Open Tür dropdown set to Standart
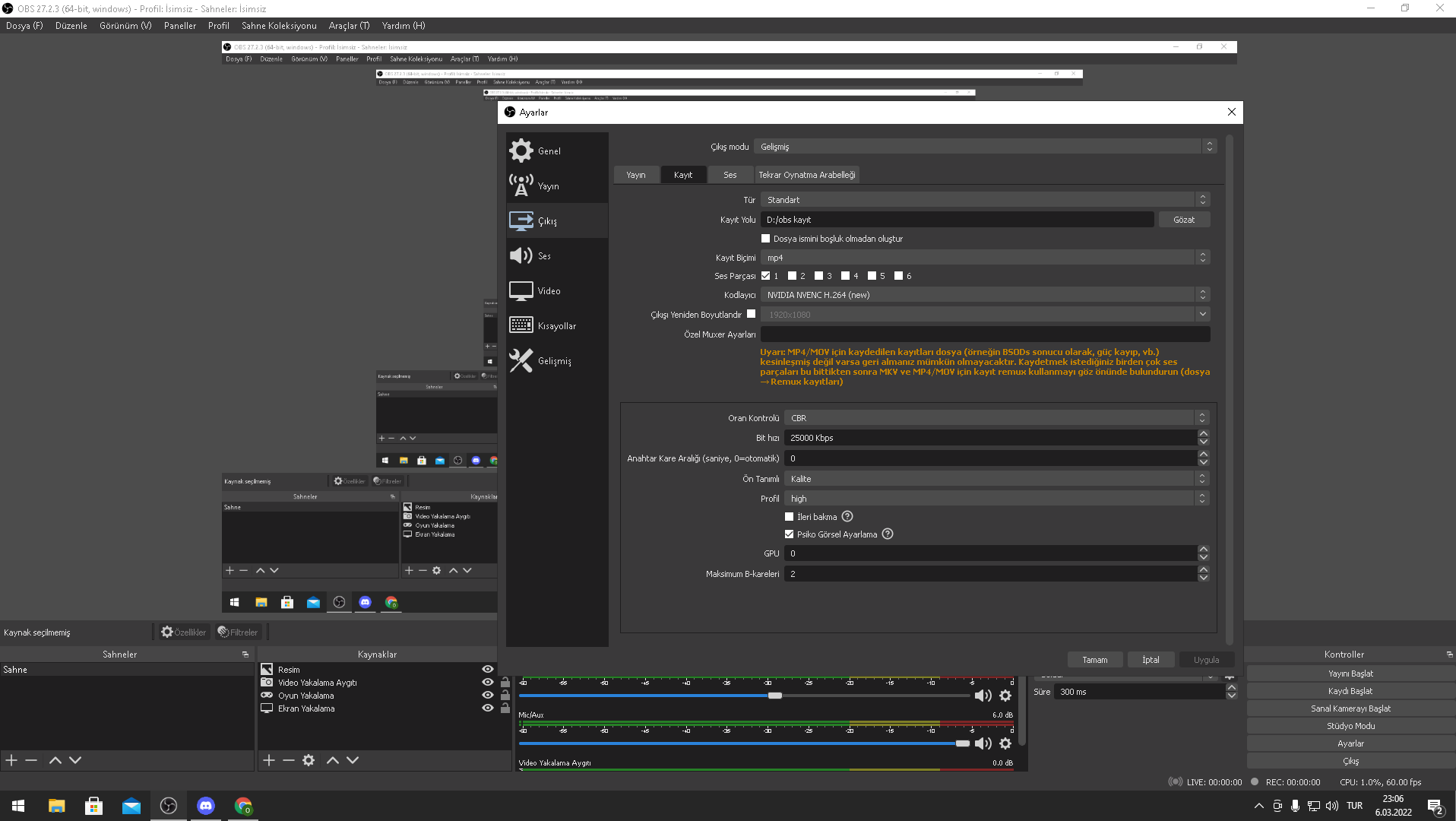This screenshot has height=821, width=1456. (x=985, y=199)
